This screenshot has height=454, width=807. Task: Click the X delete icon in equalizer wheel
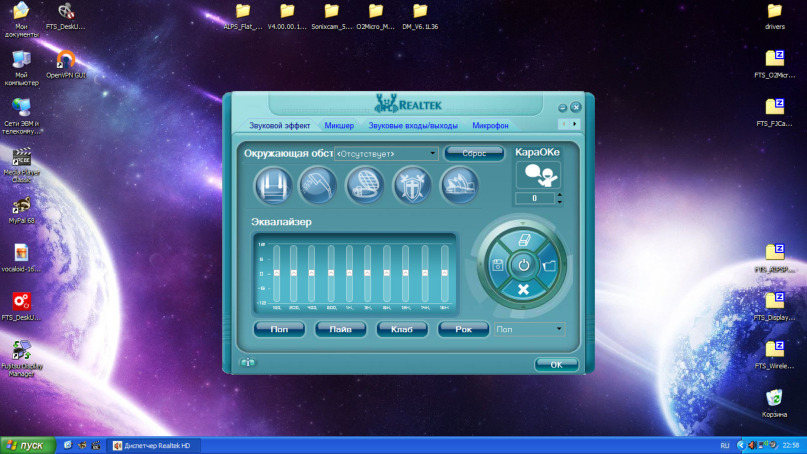(x=522, y=290)
